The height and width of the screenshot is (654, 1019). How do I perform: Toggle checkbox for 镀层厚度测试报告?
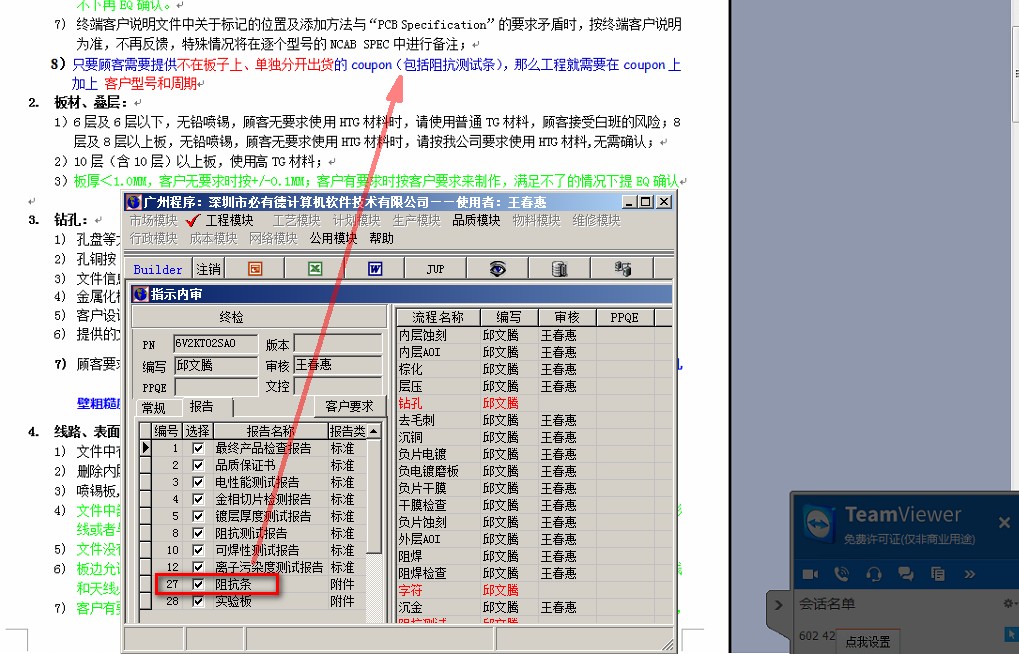pos(198,516)
